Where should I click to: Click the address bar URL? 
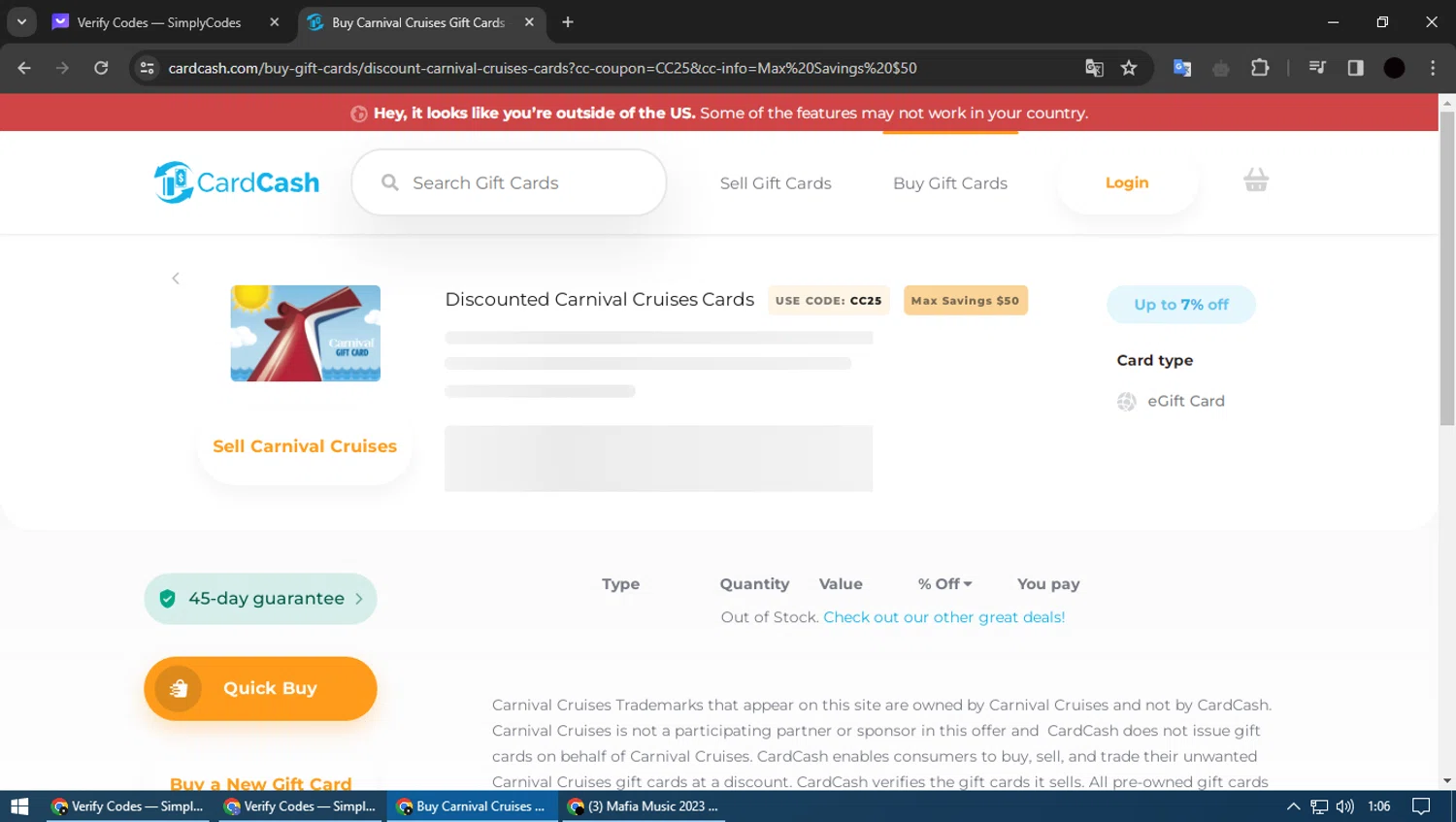click(543, 68)
